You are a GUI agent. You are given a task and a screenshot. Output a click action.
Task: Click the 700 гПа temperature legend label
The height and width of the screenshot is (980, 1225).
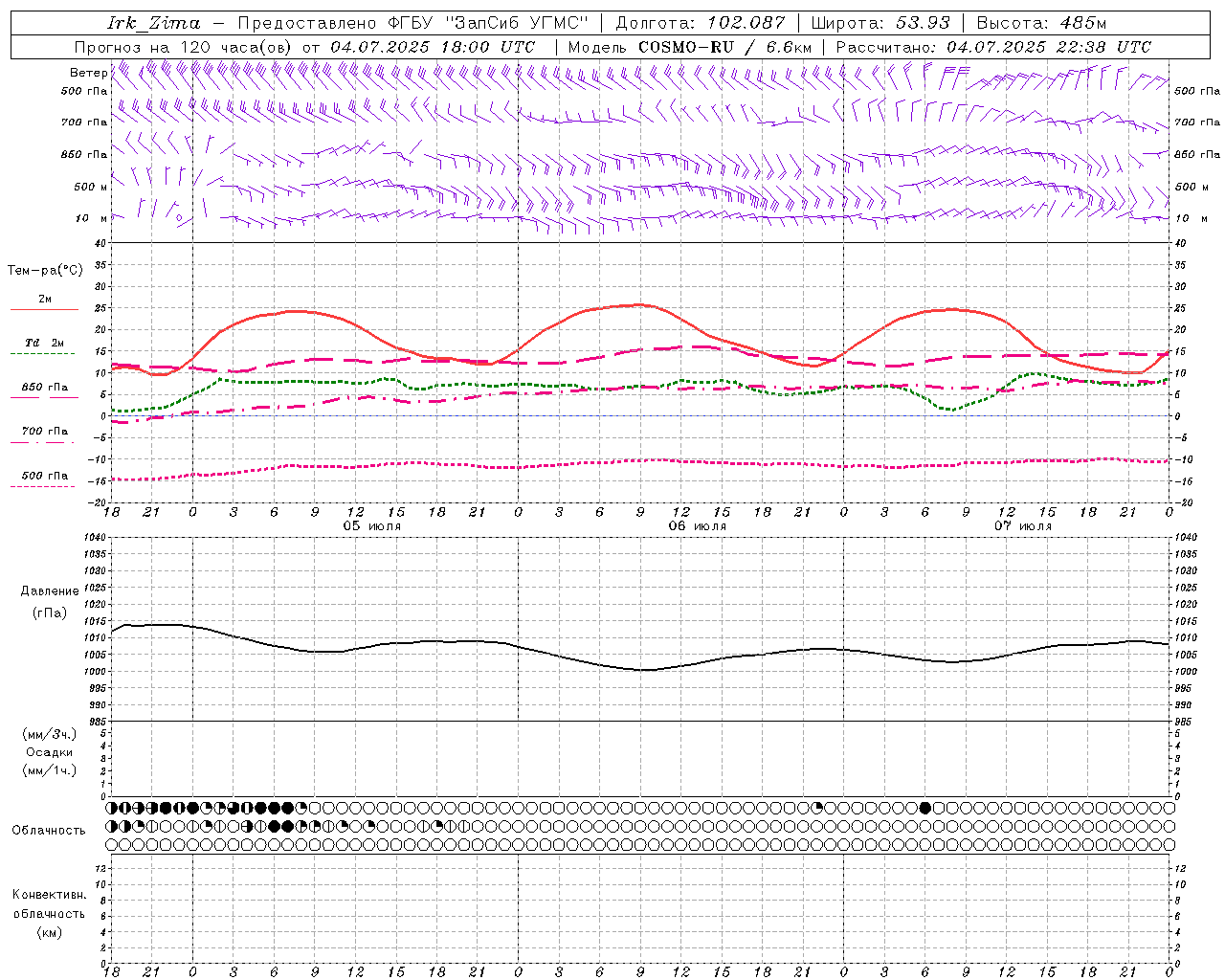[x=45, y=432]
